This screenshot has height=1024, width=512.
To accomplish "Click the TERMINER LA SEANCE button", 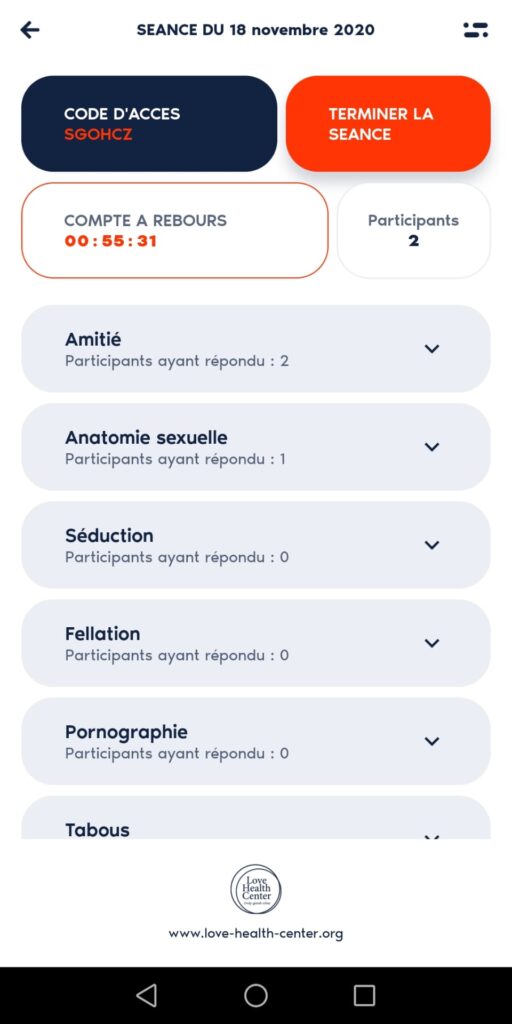I will pyautogui.click(x=389, y=123).
